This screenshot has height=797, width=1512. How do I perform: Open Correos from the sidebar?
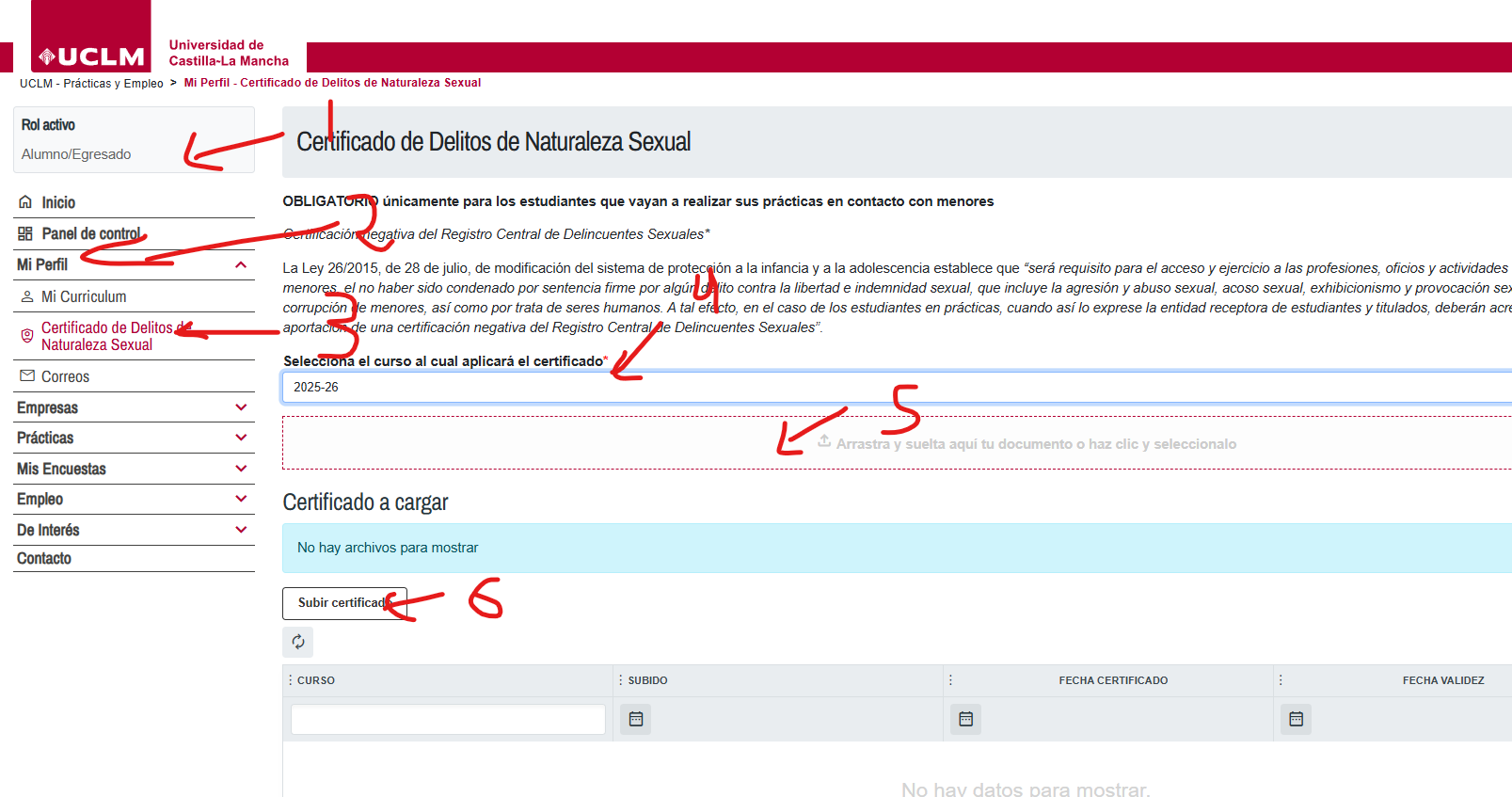65,376
